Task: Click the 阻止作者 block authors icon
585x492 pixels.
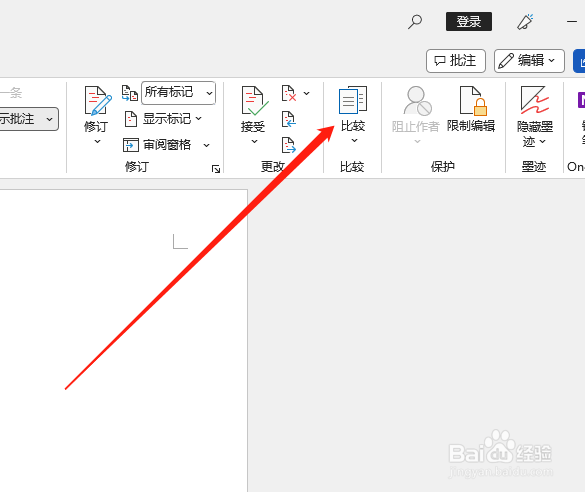Action: point(417,101)
